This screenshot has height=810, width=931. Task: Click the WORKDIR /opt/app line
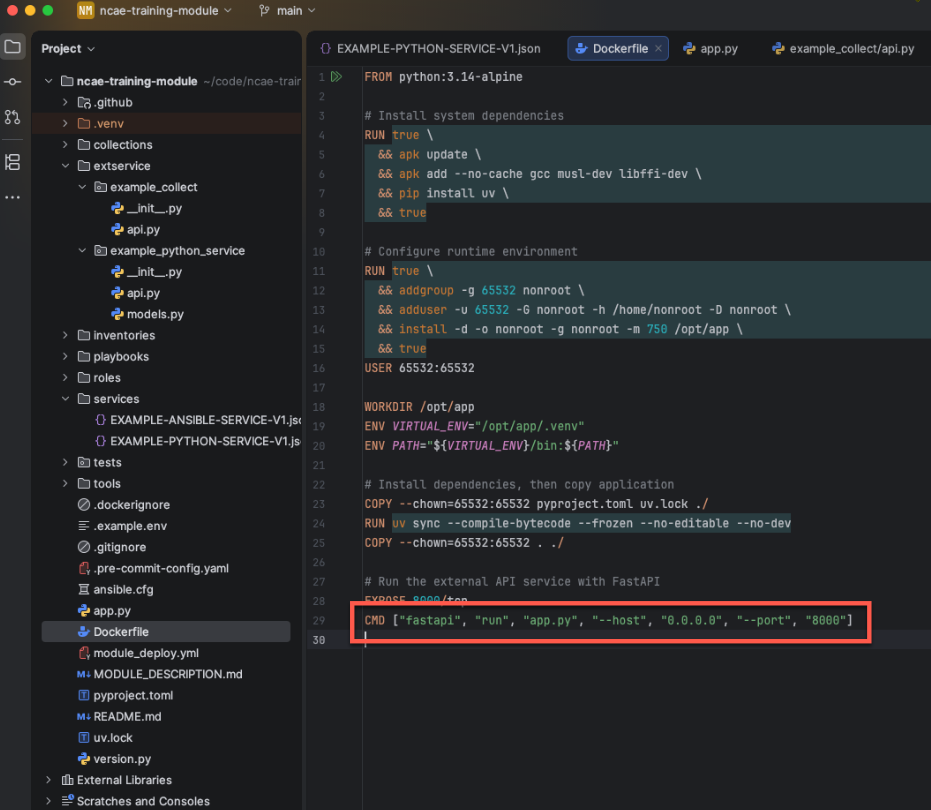point(419,407)
